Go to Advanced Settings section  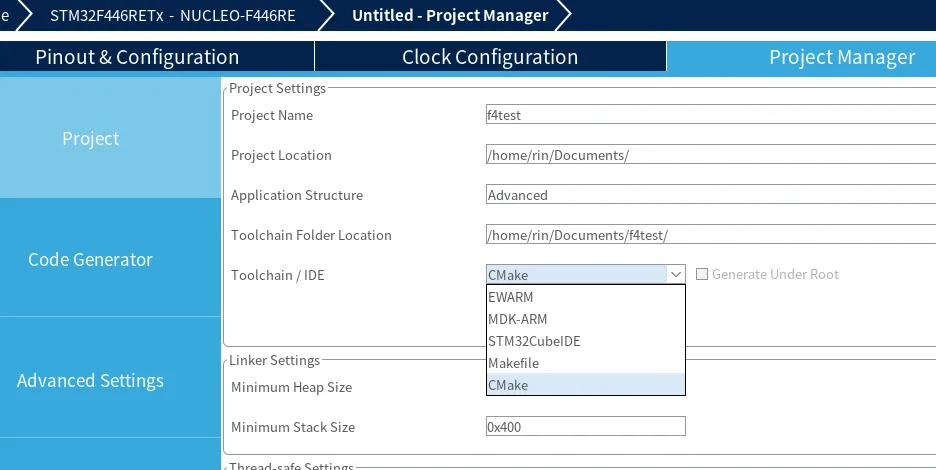(x=90, y=381)
